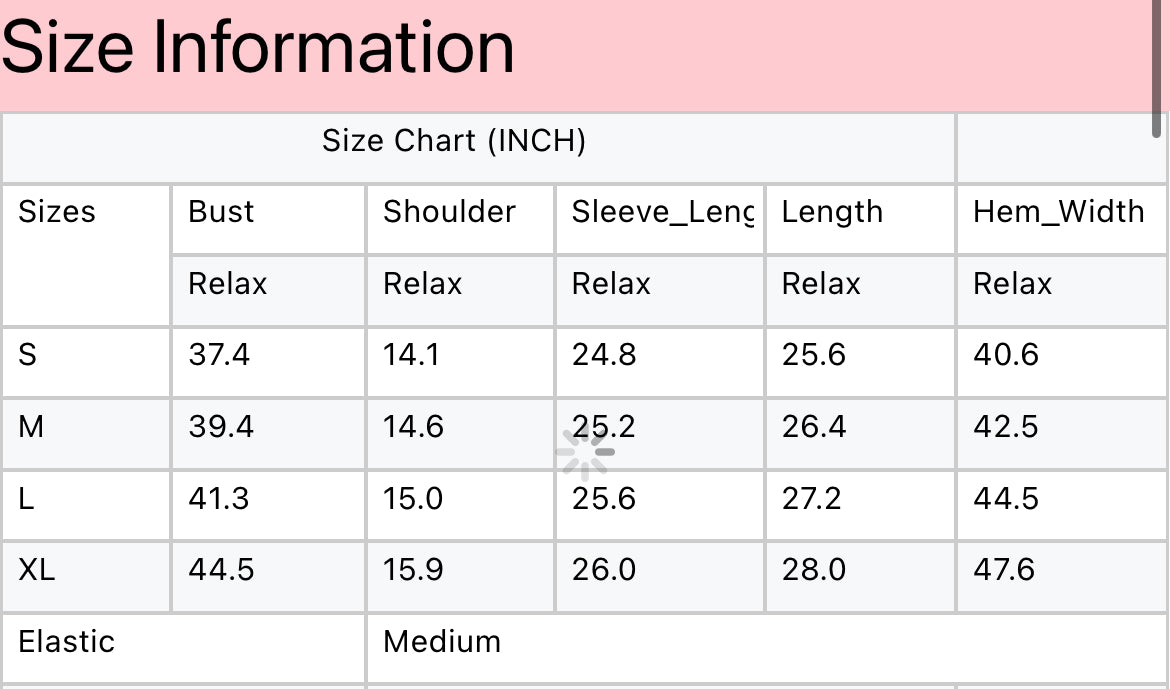Viewport: 1170px width, 689px height.
Task: Select the Bust column header
Action: pyautogui.click(x=221, y=212)
